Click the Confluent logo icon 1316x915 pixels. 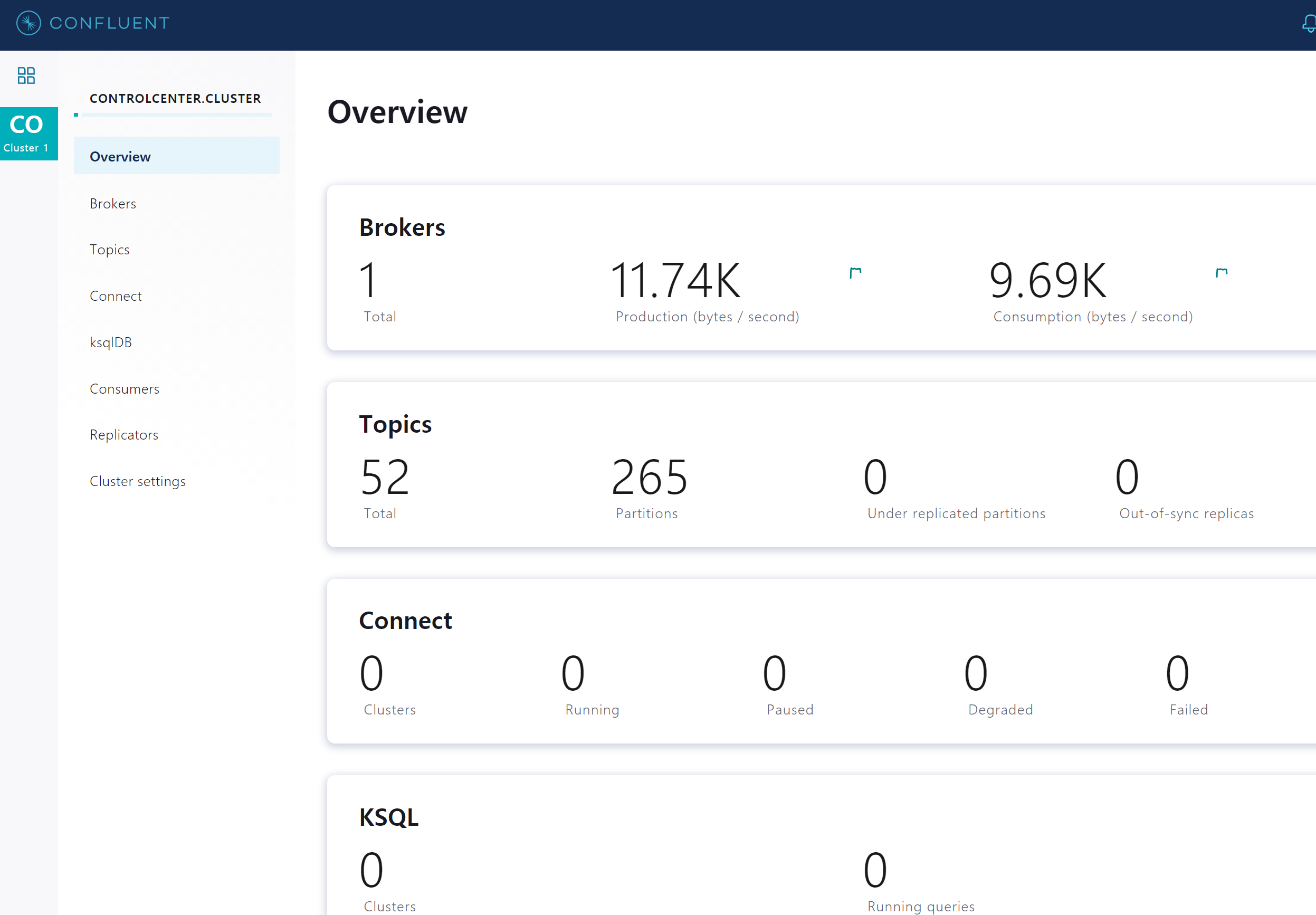point(28,23)
